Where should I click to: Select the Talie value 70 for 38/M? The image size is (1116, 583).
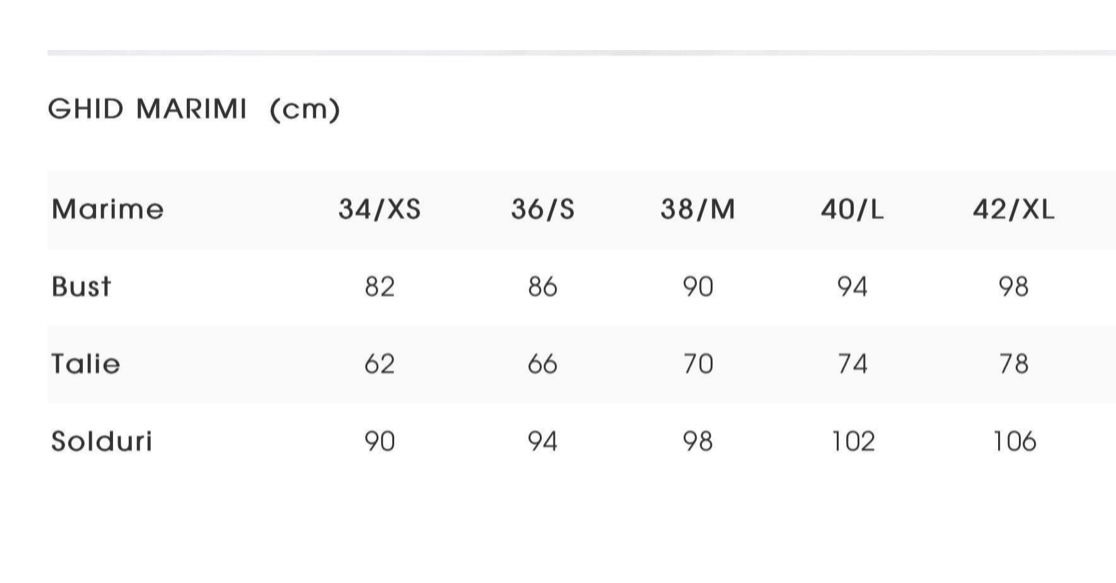[698, 364]
